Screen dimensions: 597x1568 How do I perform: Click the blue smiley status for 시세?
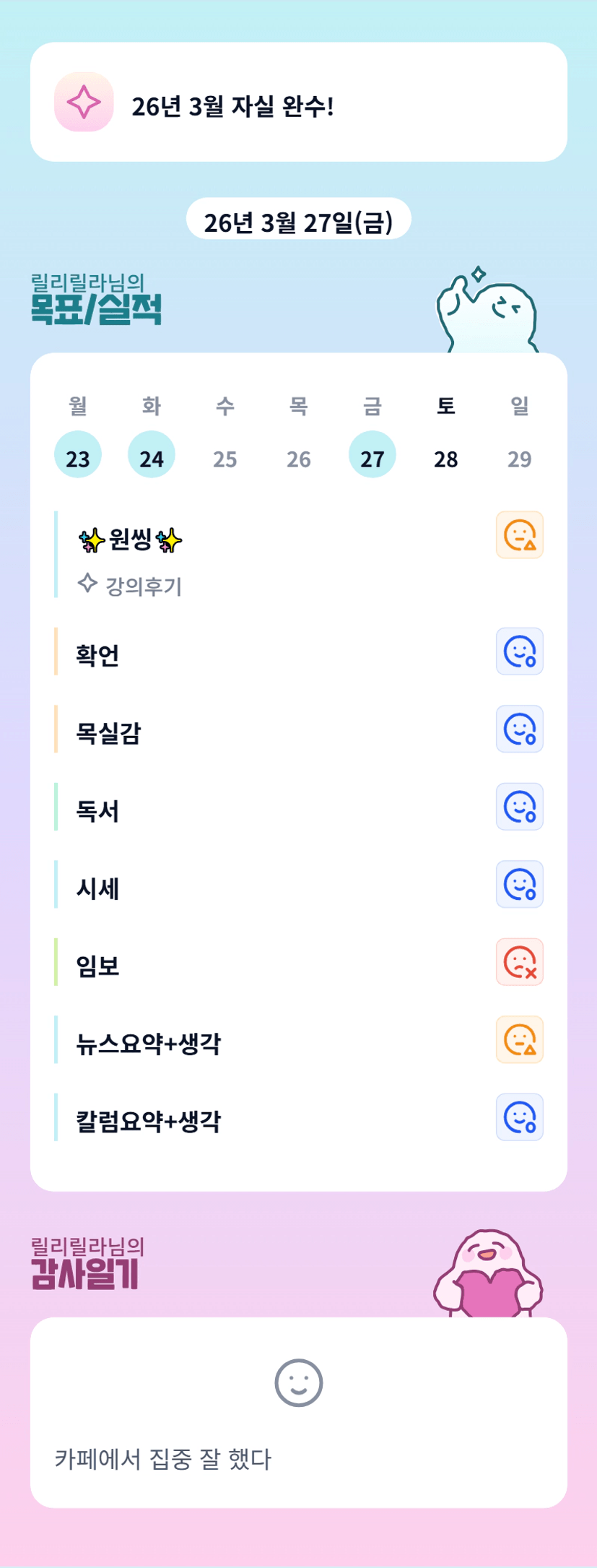click(519, 884)
